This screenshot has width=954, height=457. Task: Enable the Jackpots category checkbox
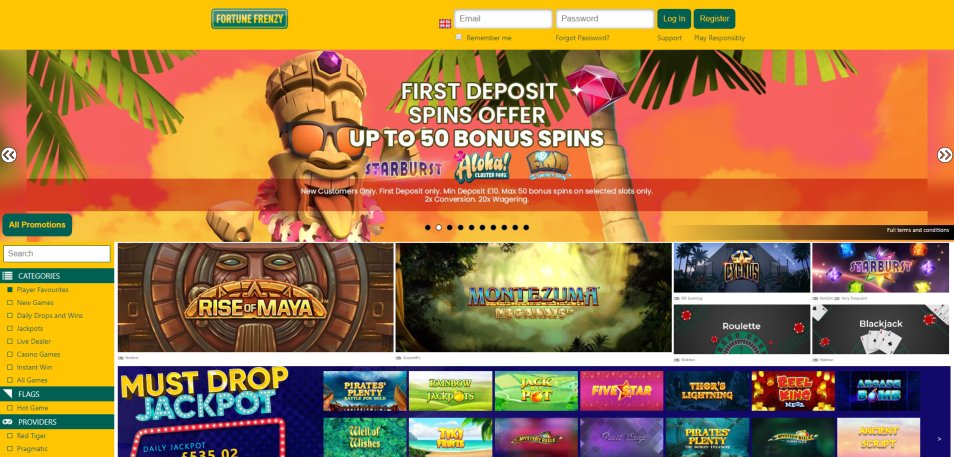[10, 329]
